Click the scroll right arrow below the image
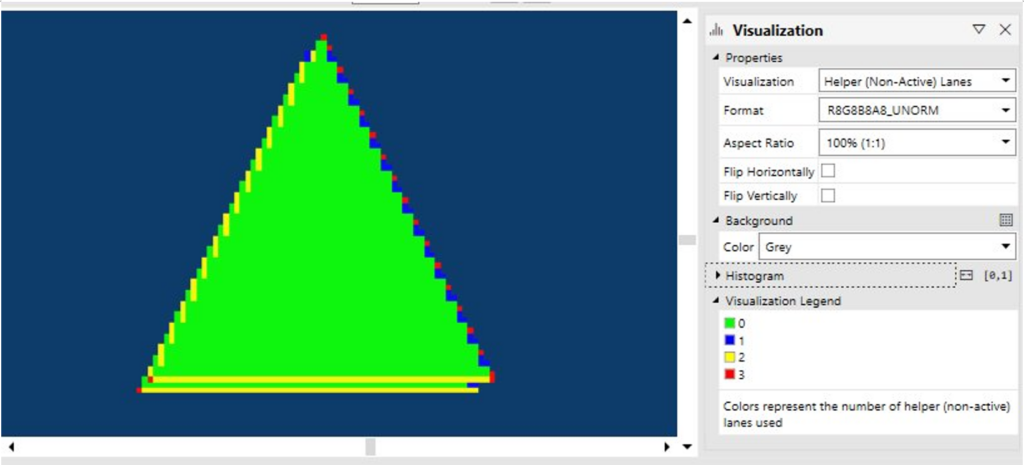1024x465 pixels. pos(668,446)
